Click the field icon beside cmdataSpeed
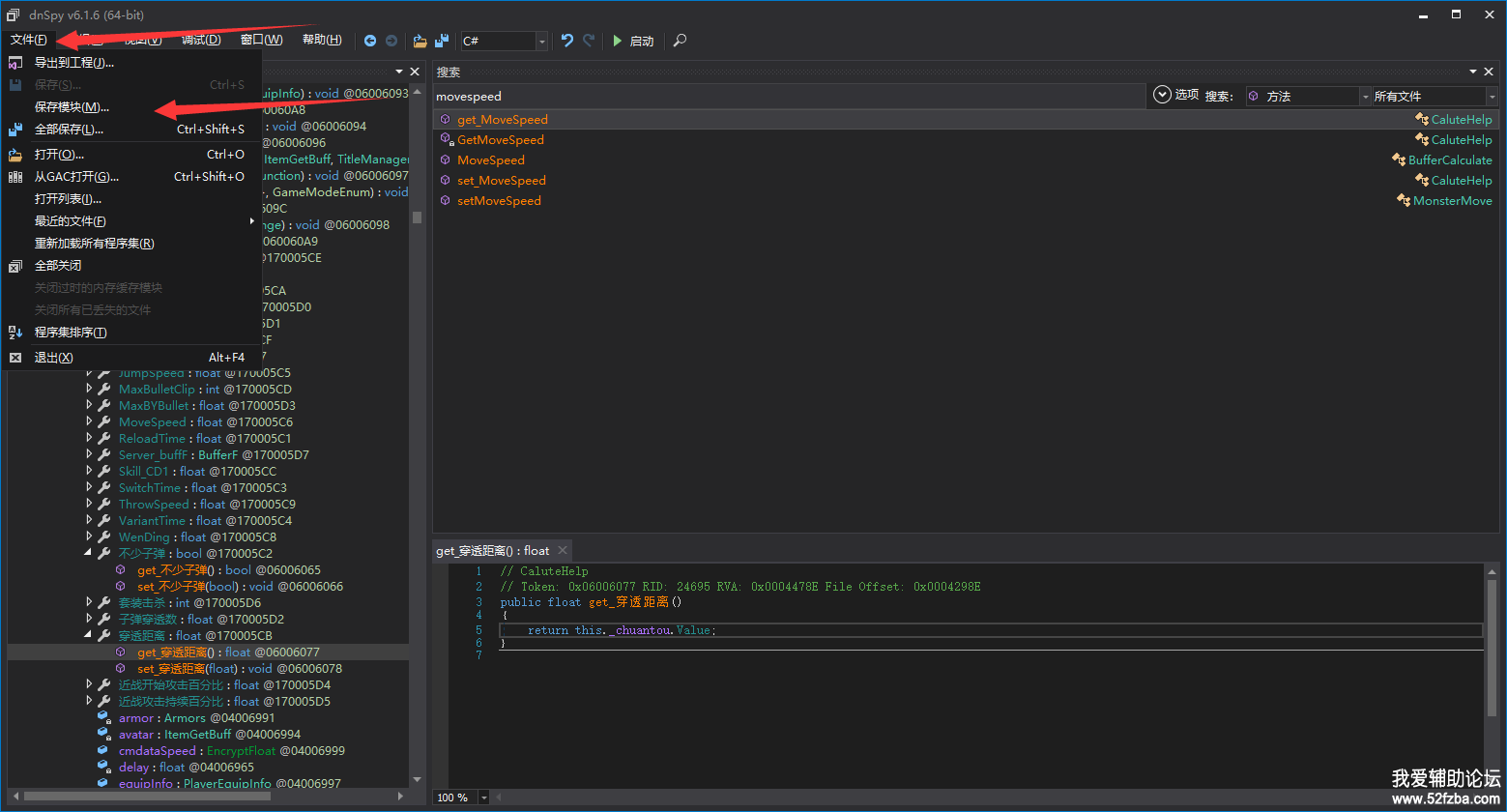 coord(102,751)
